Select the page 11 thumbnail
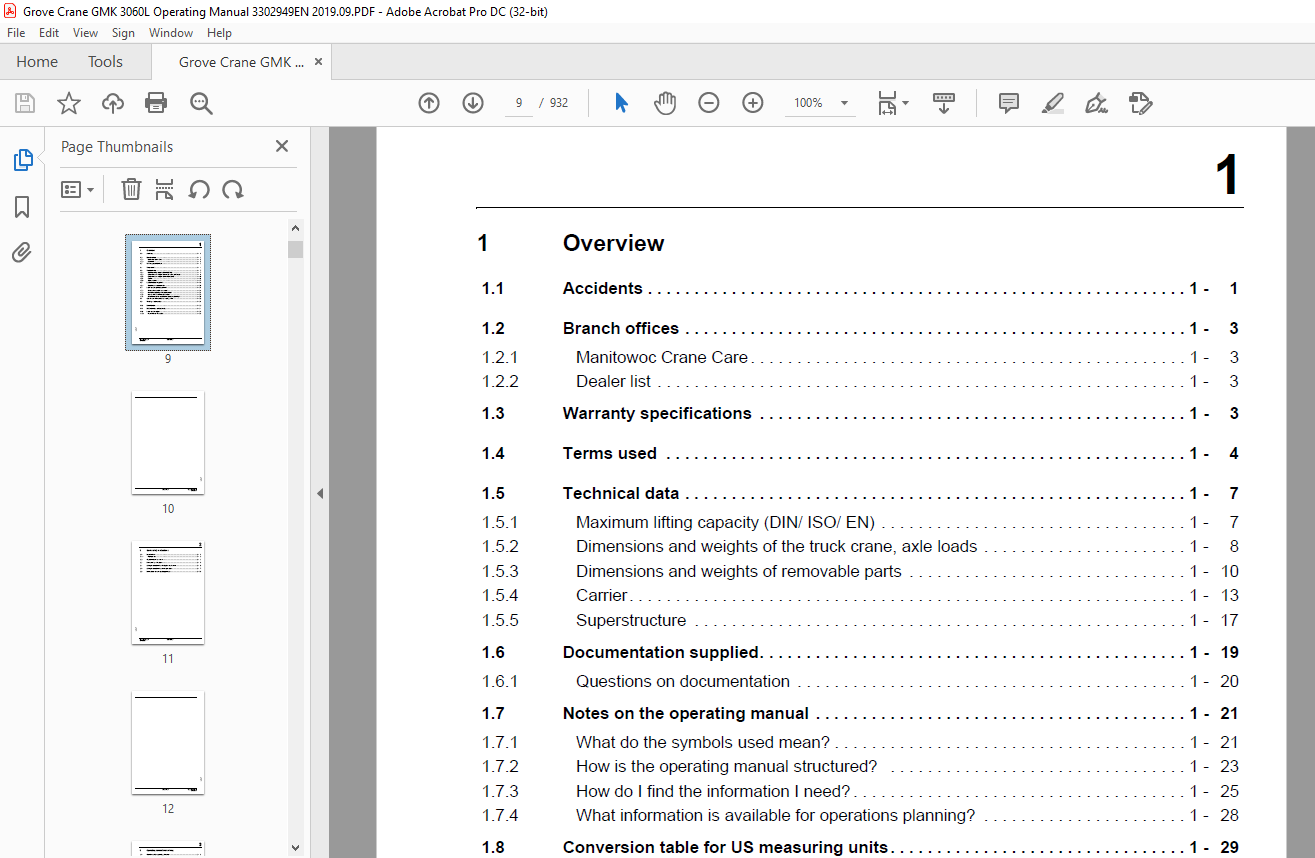1315x858 pixels. 168,593
